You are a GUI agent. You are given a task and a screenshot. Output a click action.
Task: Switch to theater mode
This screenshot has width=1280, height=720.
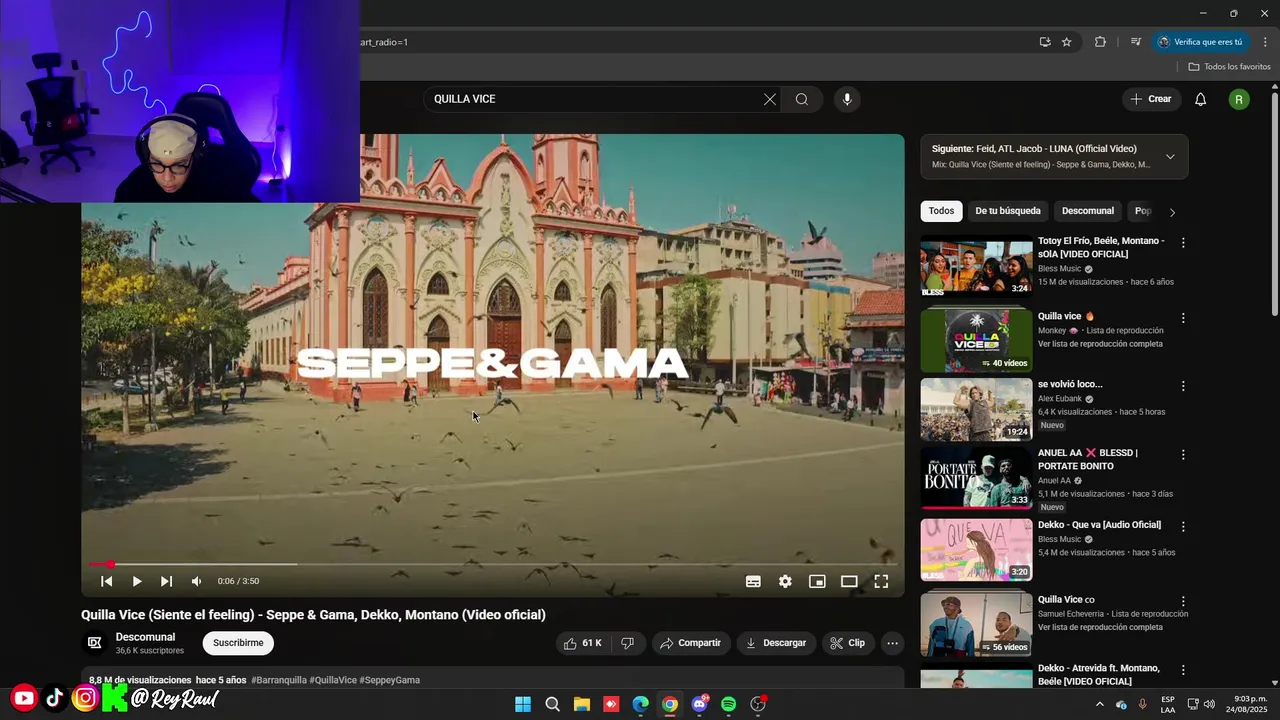coord(849,581)
